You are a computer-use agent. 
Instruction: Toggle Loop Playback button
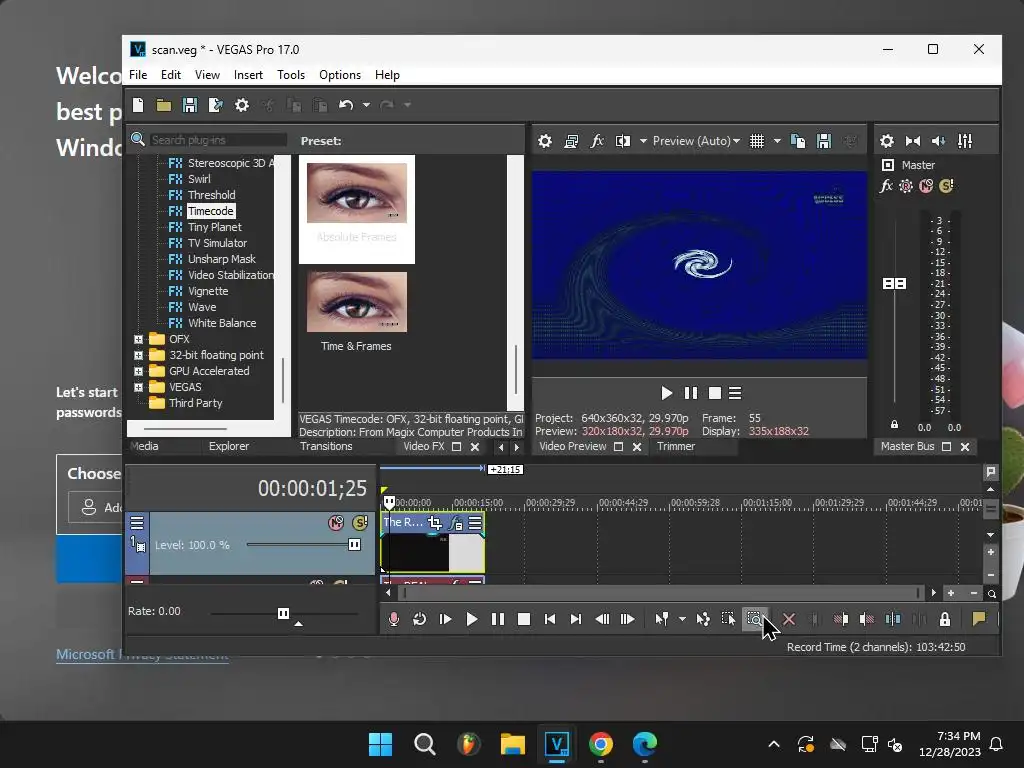point(419,619)
